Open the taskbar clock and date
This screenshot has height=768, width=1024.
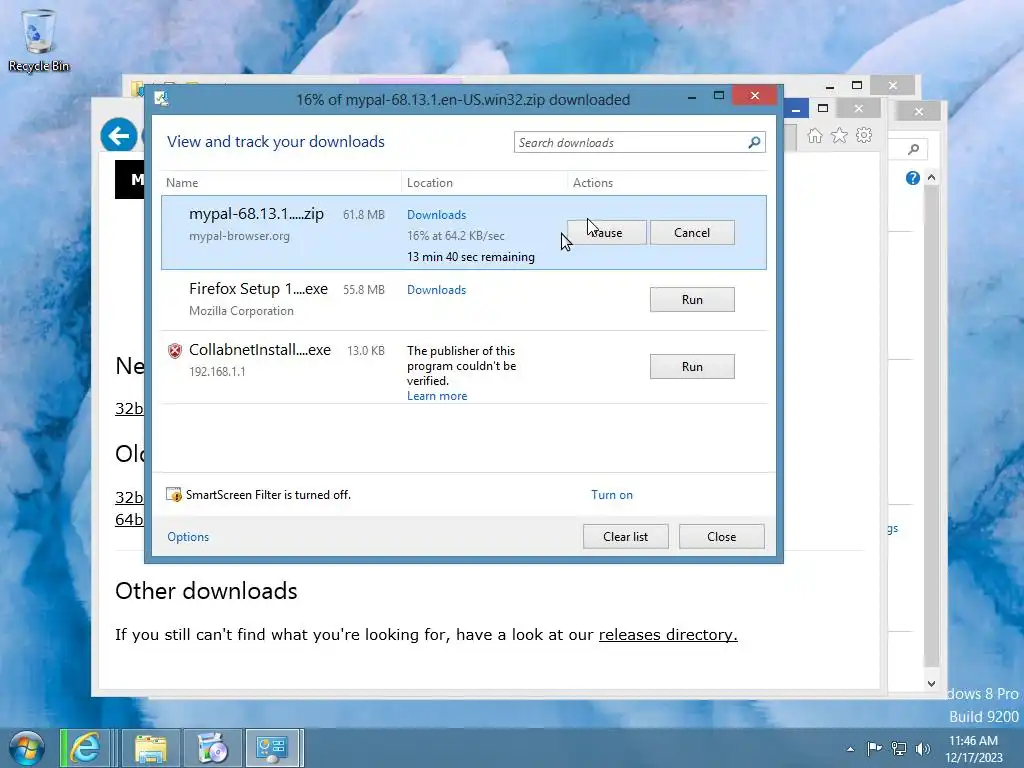pyautogui.click(x=973, y=749)
